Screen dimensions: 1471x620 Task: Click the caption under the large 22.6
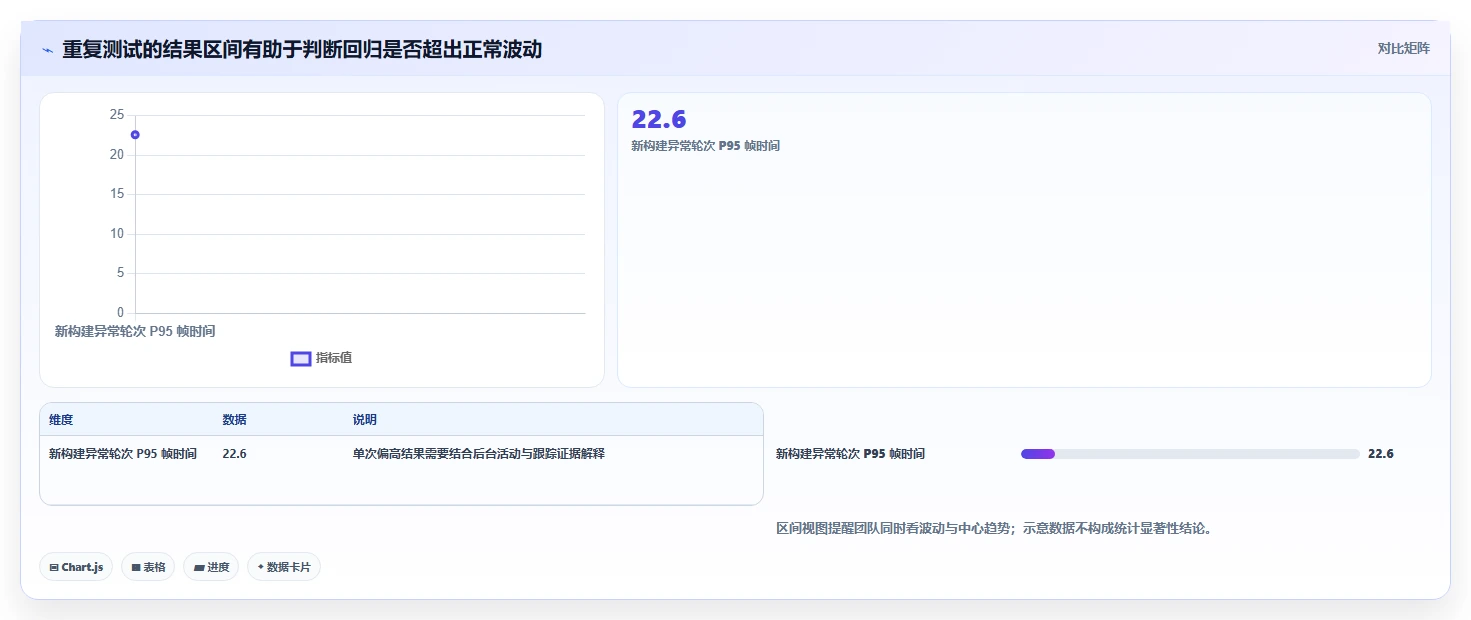[x=705, y=146]
